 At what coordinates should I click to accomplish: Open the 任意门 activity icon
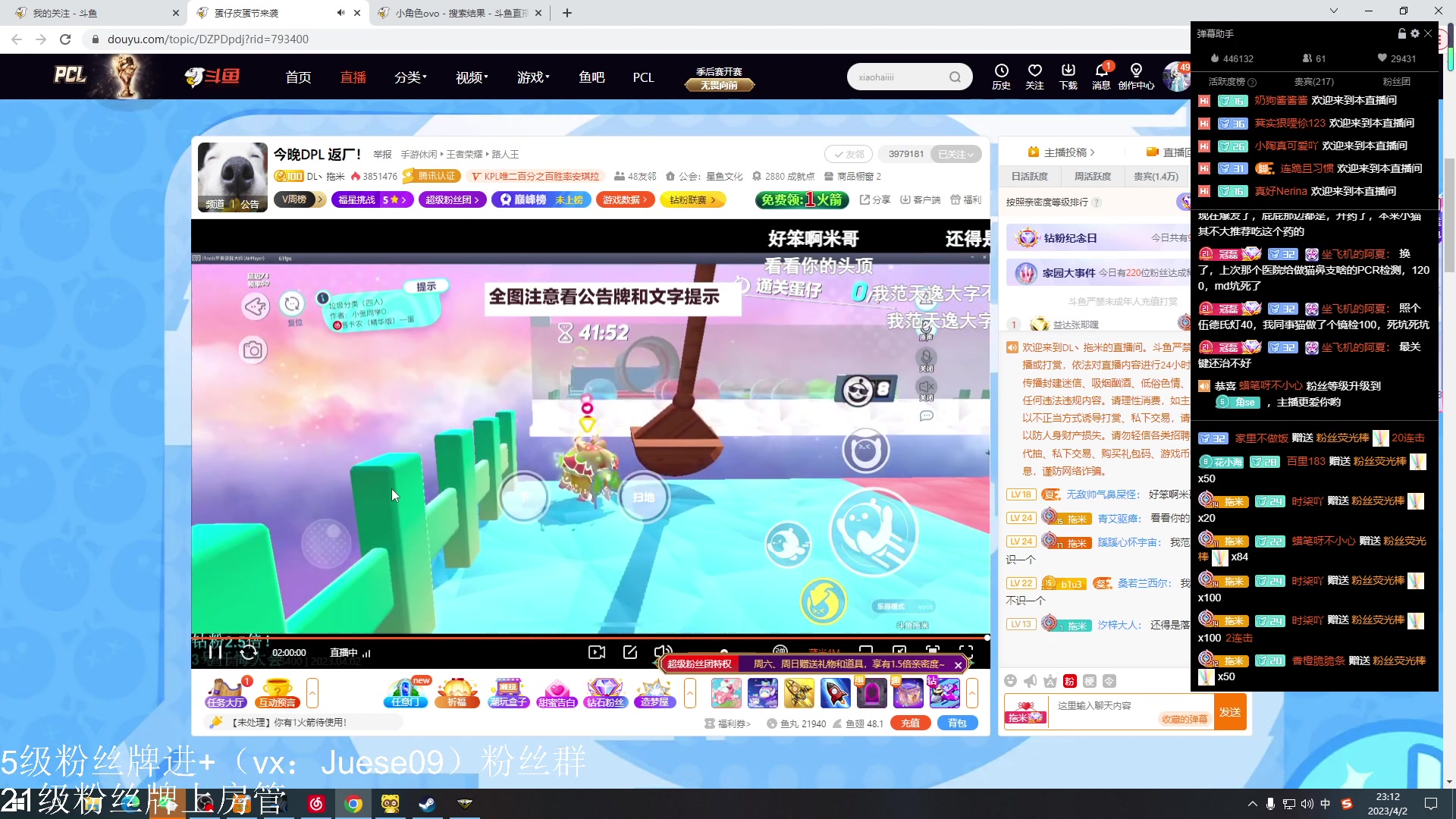[x=406, y=692]
